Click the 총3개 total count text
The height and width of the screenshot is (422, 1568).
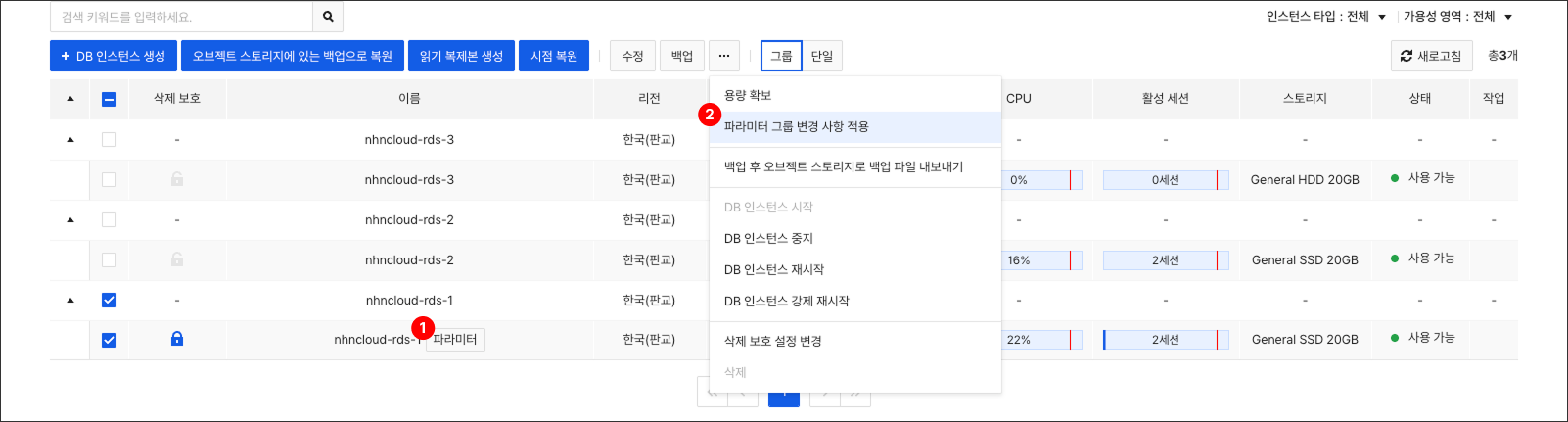1502,56
